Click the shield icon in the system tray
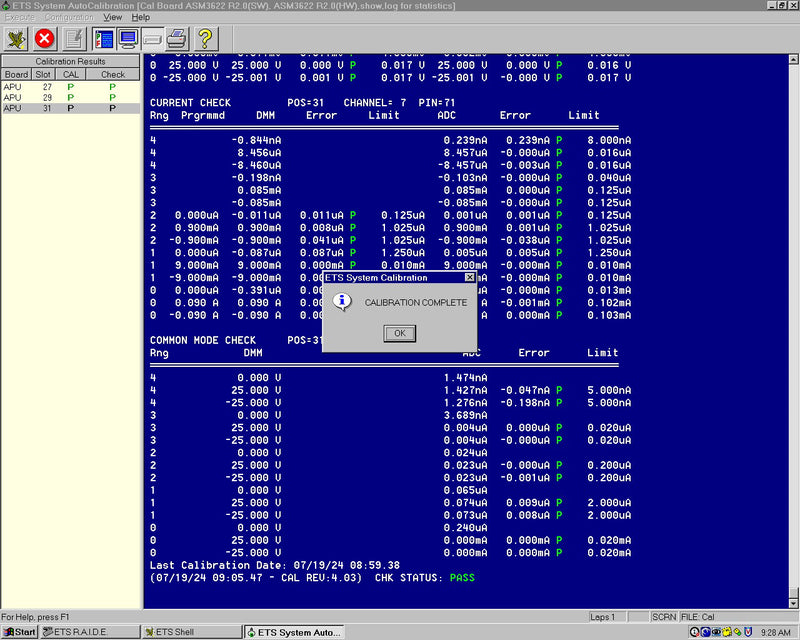Image resolution: width=800 pixels, height=640 pixels. (x=748, y=631)
